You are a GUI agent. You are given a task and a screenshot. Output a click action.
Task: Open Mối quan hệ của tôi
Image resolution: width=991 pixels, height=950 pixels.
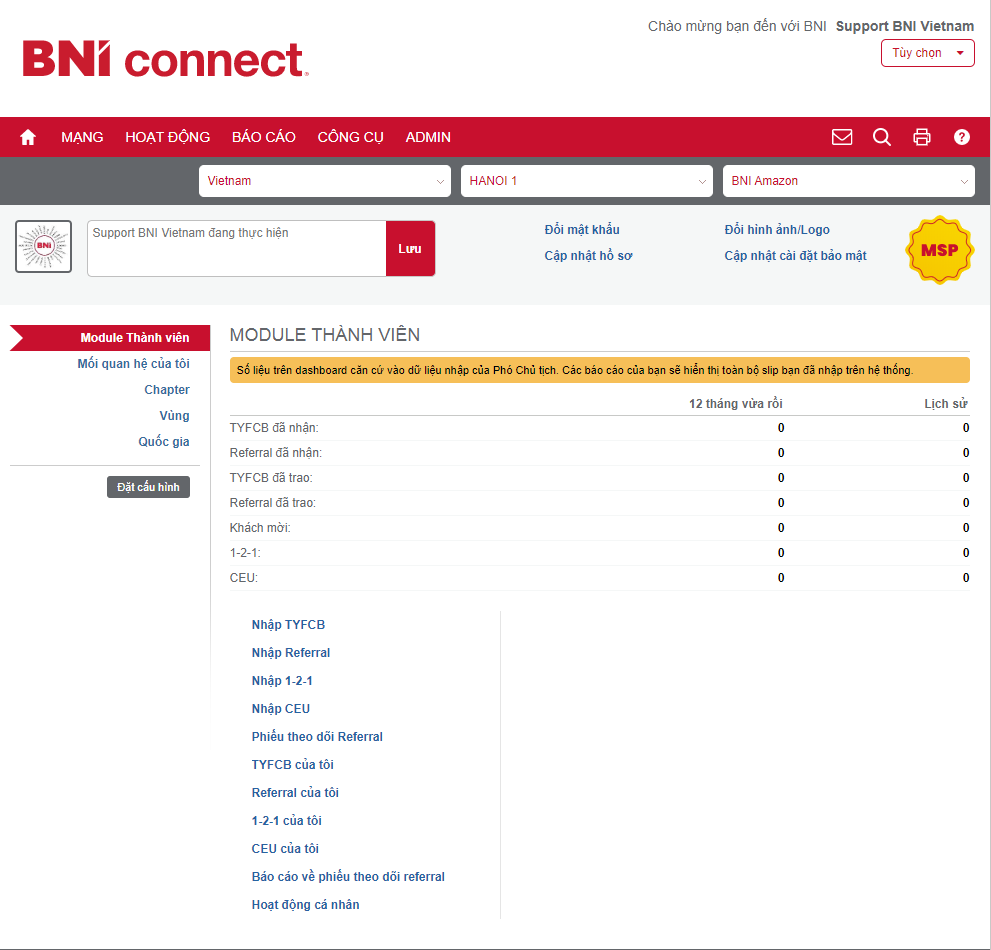click(x=133, y=363)
